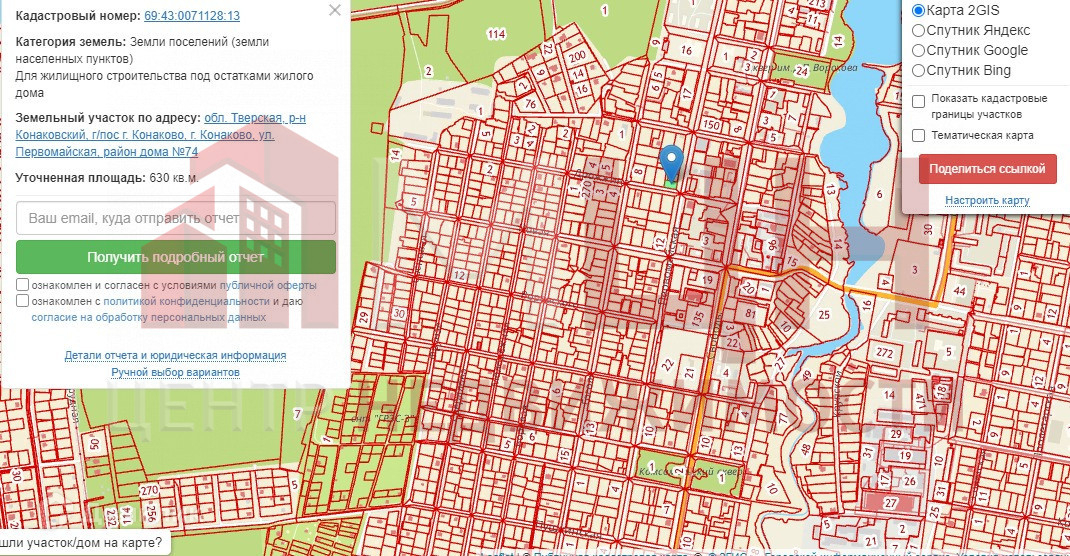Image resolution: width=1070 pixels, height=556 pixels.
Task: Open 'согласие на обработку персональных данных' link
Action: pos(149,317)
